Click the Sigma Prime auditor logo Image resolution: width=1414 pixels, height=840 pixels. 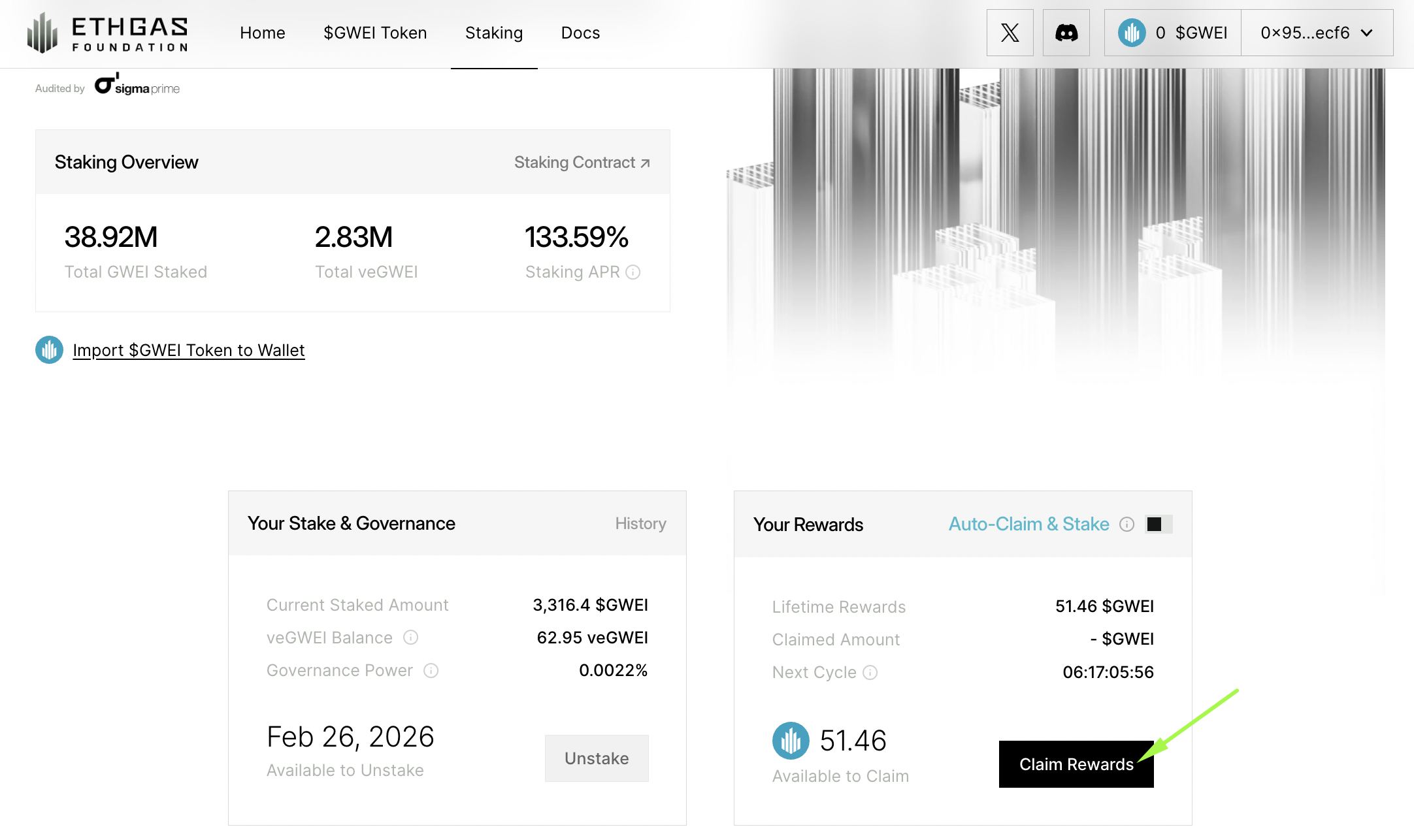click(137, 86)
